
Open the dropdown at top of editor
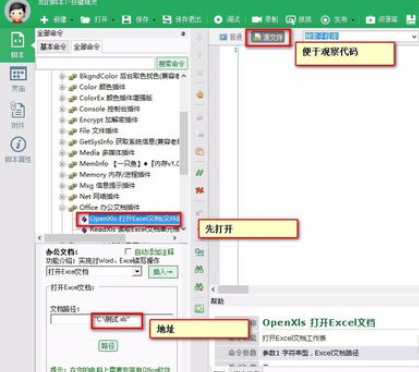(414, 36)
